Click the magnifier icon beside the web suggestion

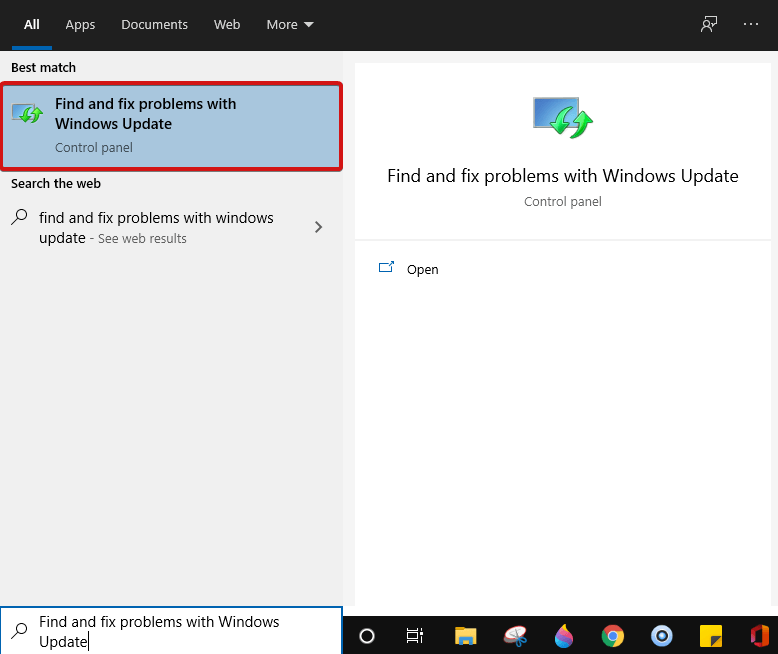pyautogui.click(x=19, y=217)
